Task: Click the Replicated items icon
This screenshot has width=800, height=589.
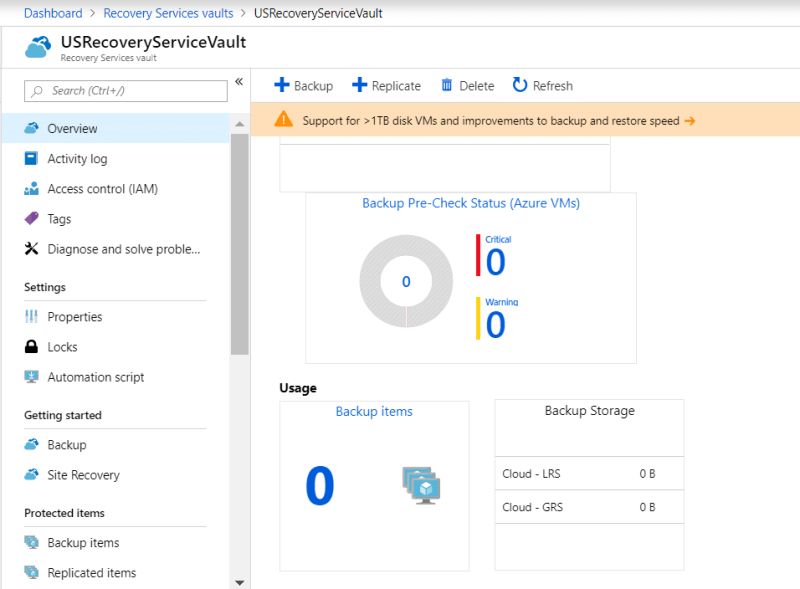Action: [32, 572]
